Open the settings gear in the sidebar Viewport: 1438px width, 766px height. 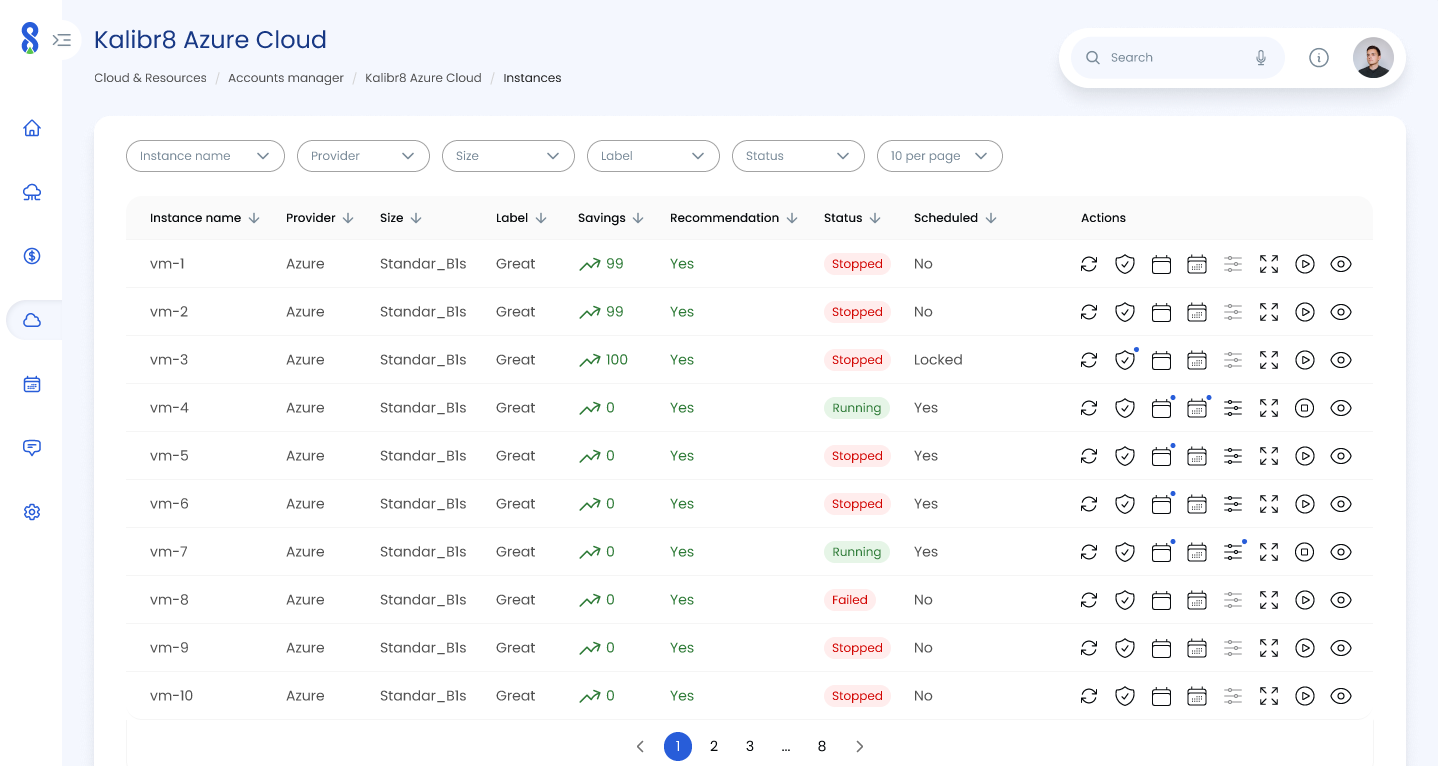pyautogui.click(x=32, y=512)
